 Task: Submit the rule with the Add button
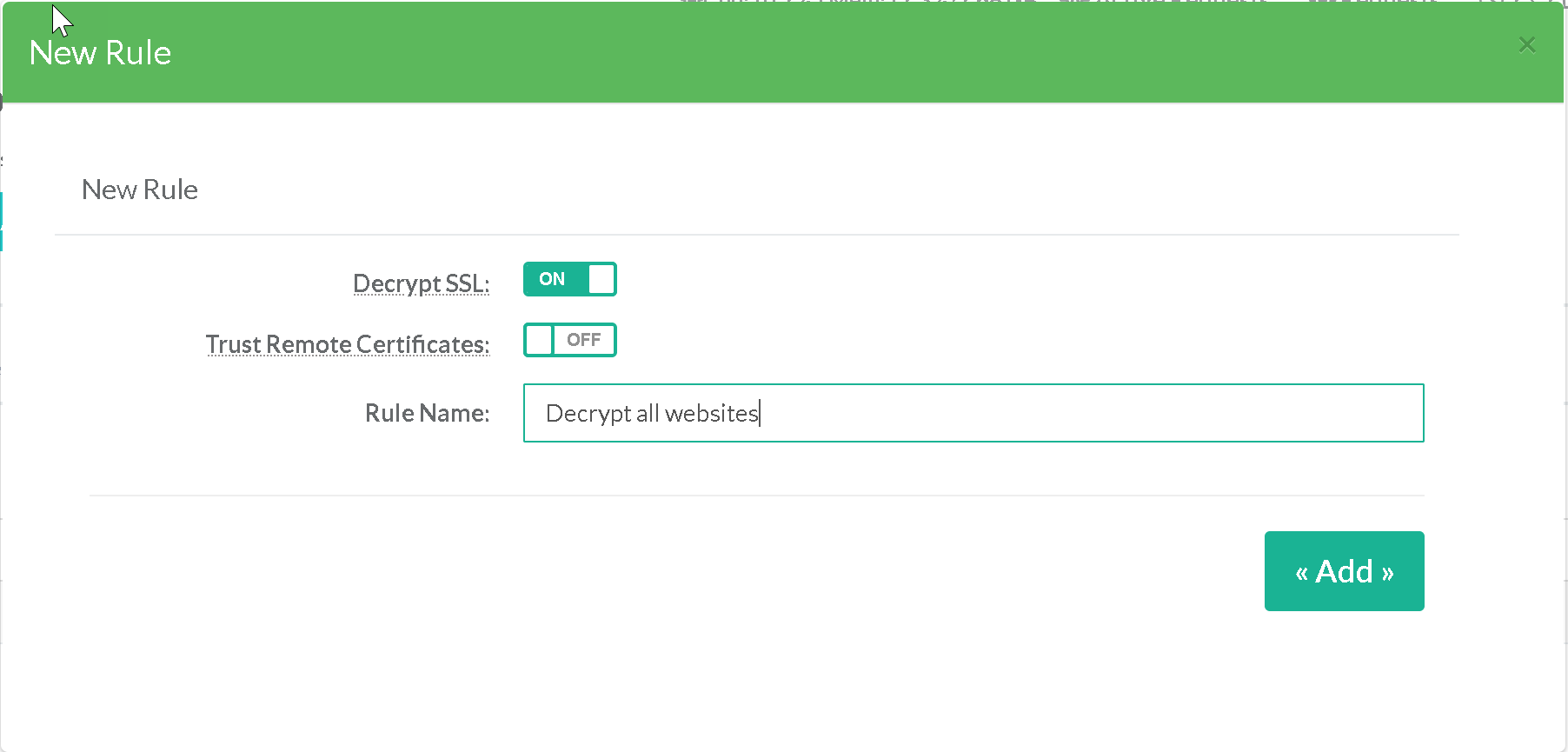coord(1344,571)
